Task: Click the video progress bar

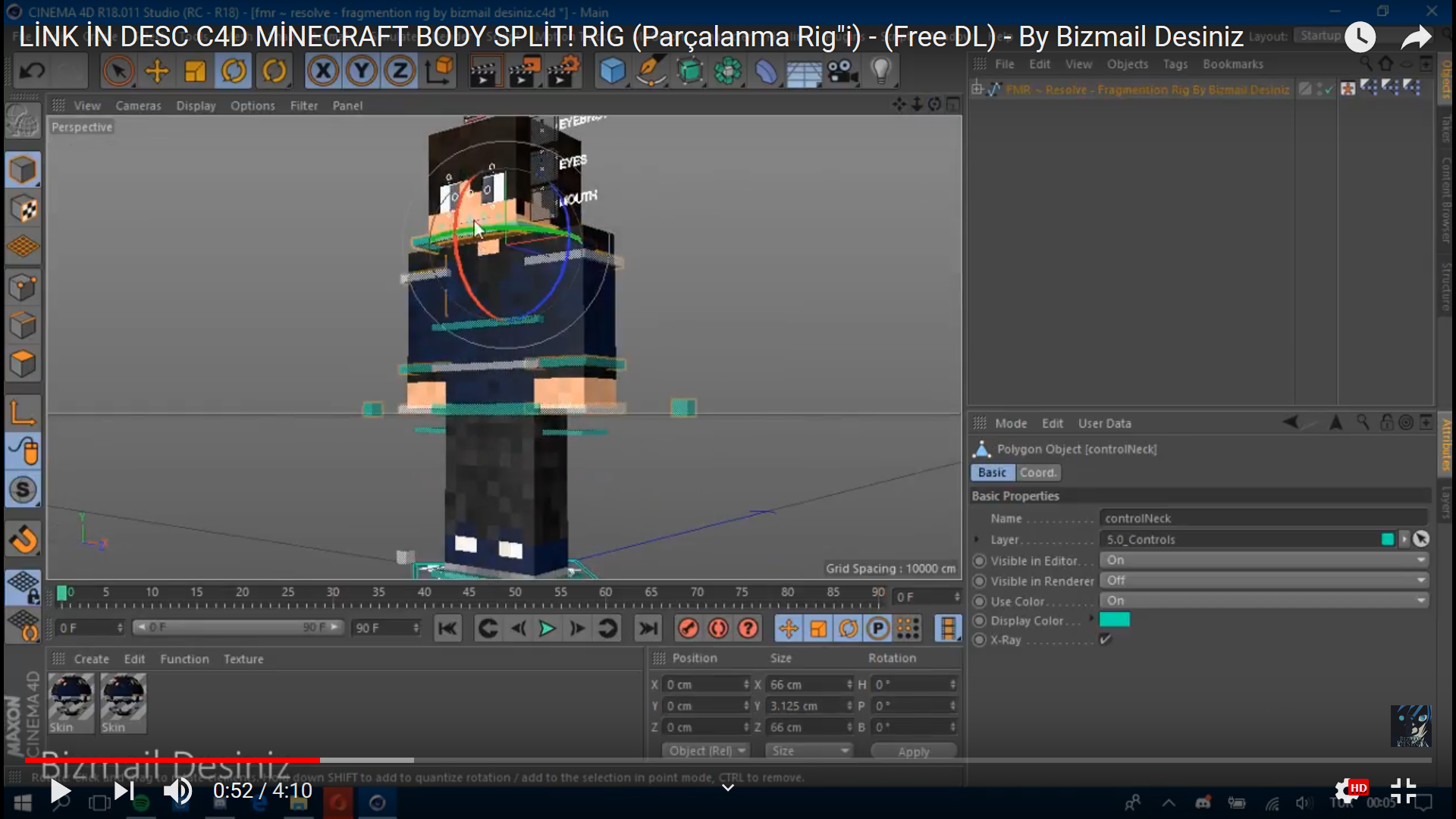Action: pos(728,760)
